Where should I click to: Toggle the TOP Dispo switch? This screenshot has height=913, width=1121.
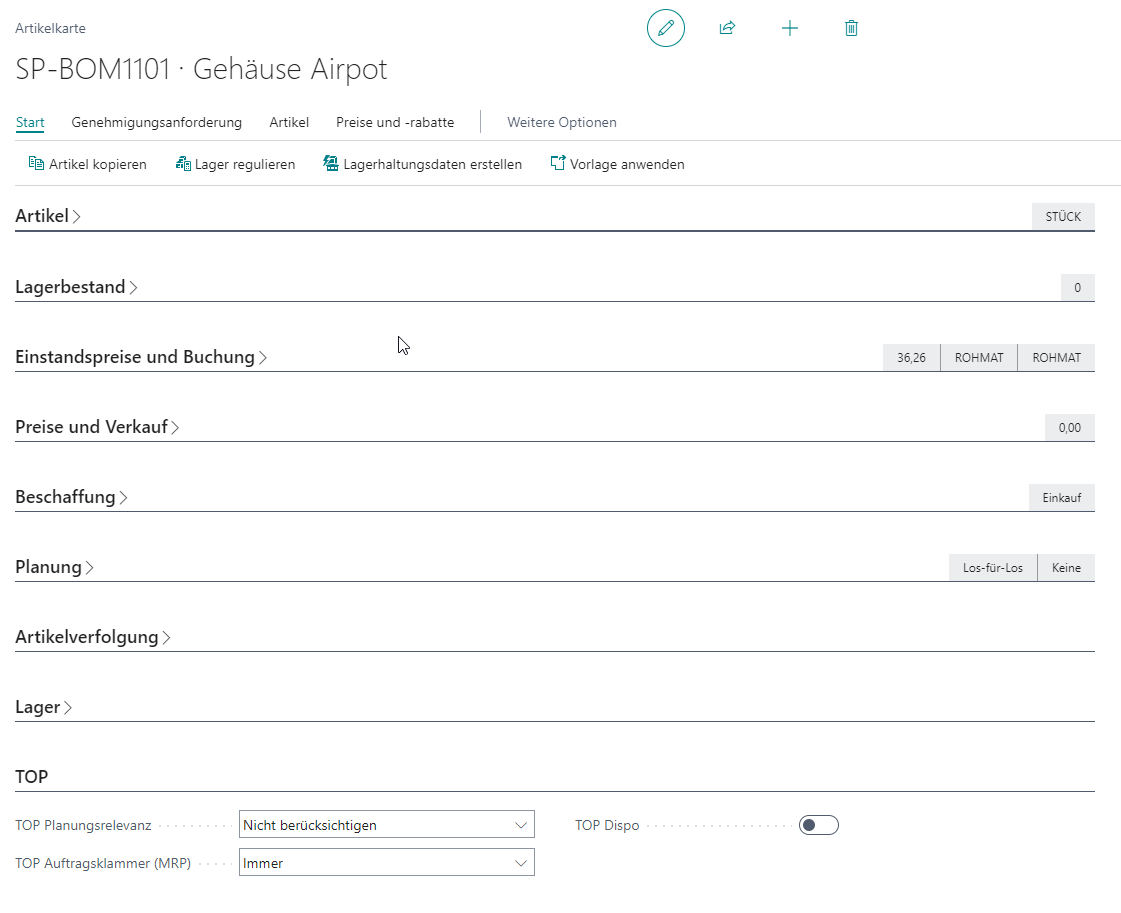click(x=818, y=825)
